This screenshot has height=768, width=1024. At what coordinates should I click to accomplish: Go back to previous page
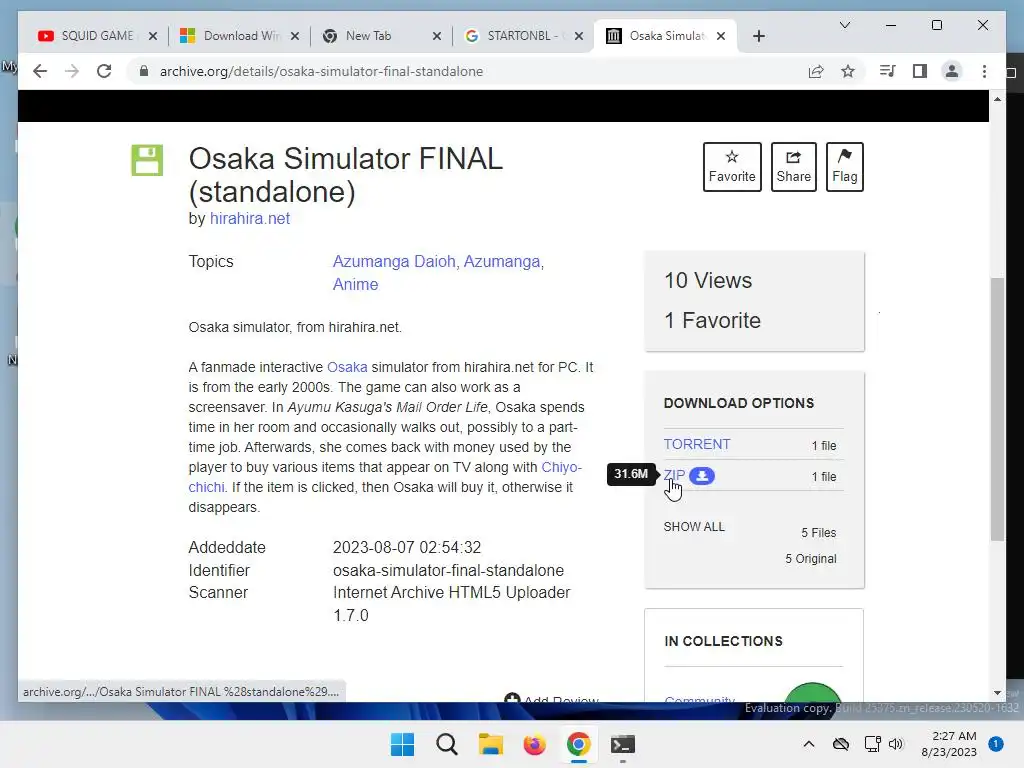[x=40, y=71]
